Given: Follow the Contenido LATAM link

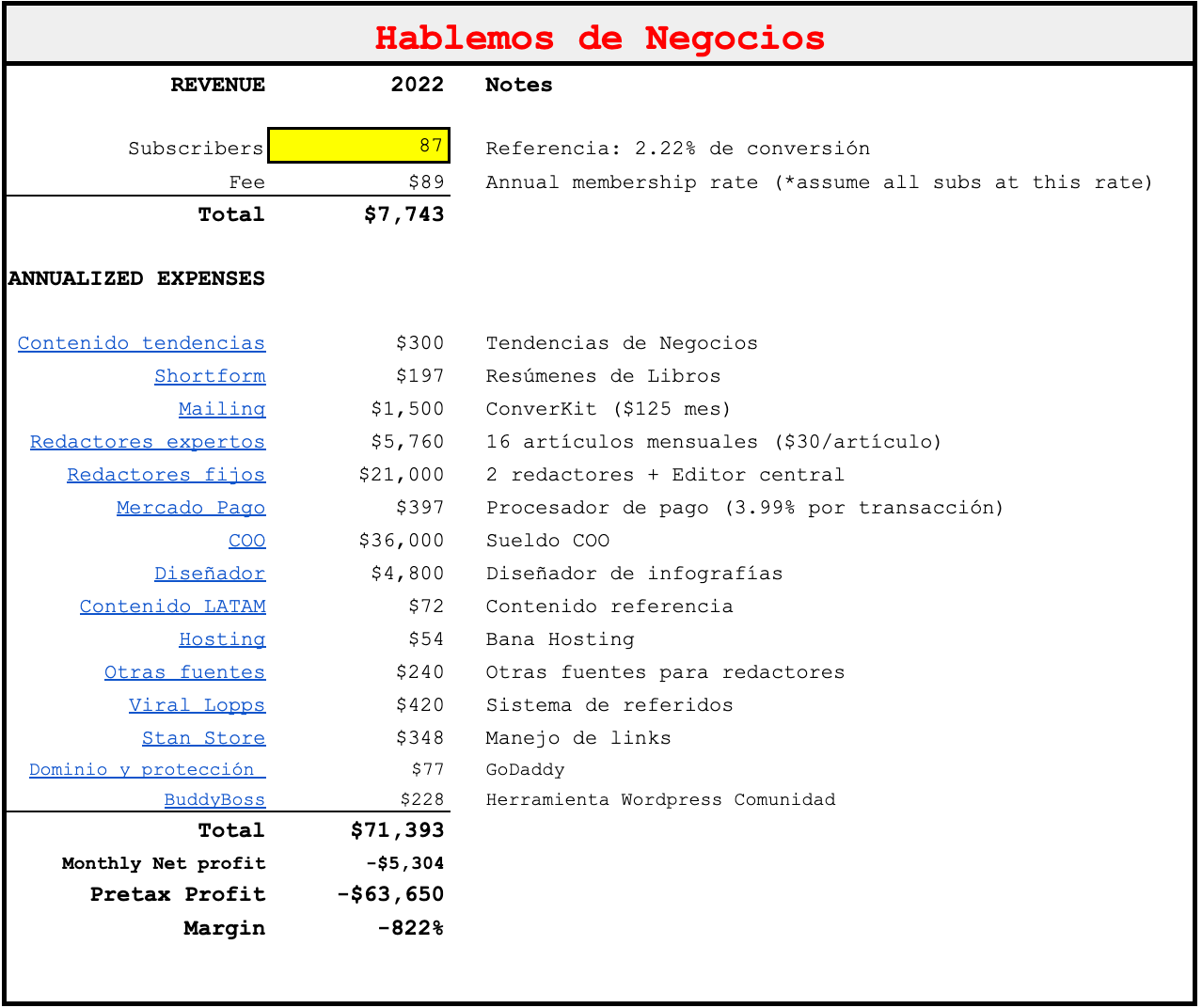Looking at the screenshot, I should point(173,606).
